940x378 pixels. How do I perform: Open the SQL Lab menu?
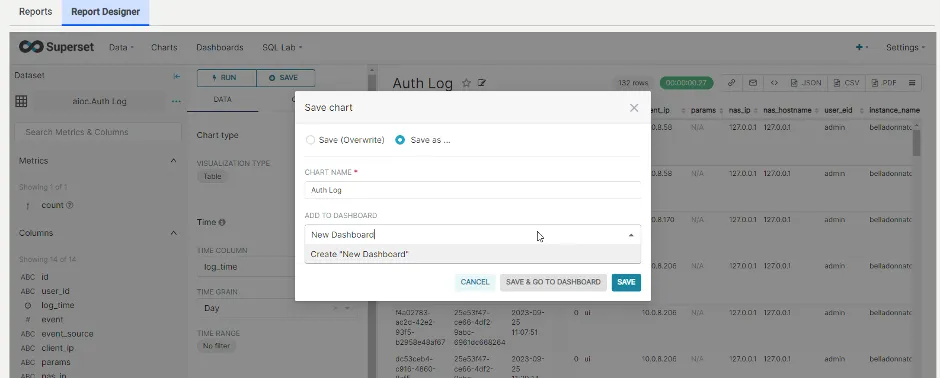click(282, 47)
